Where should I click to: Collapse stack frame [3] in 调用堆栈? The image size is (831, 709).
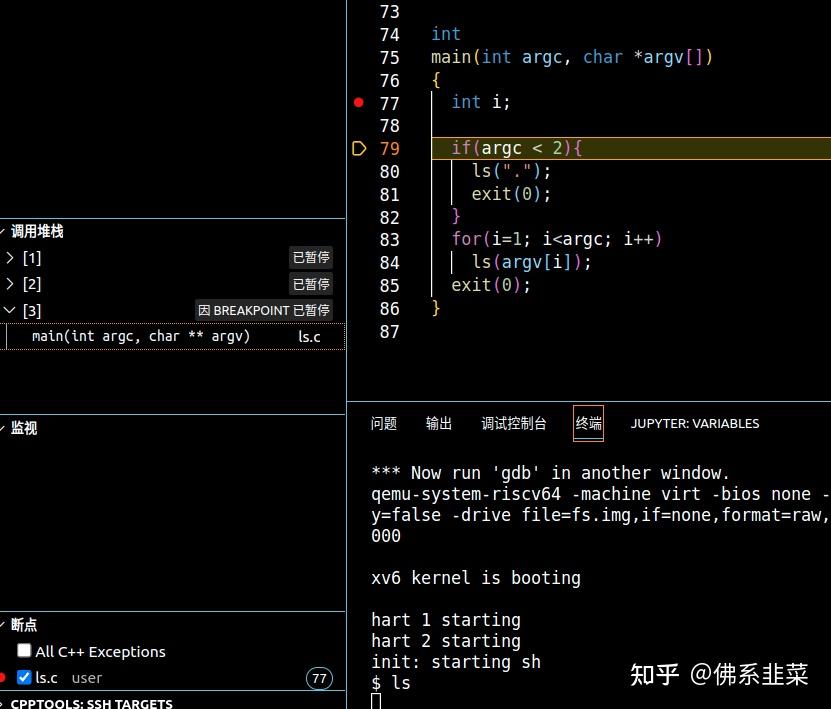pyautogui.click(x=10, y=310)
